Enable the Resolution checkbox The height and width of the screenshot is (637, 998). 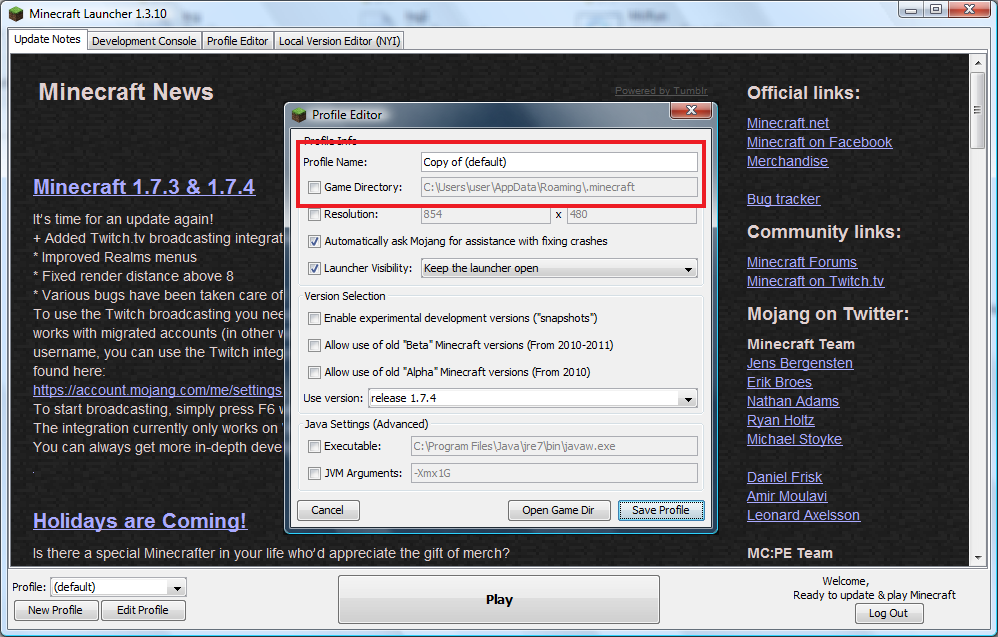[x=314, y=214]
